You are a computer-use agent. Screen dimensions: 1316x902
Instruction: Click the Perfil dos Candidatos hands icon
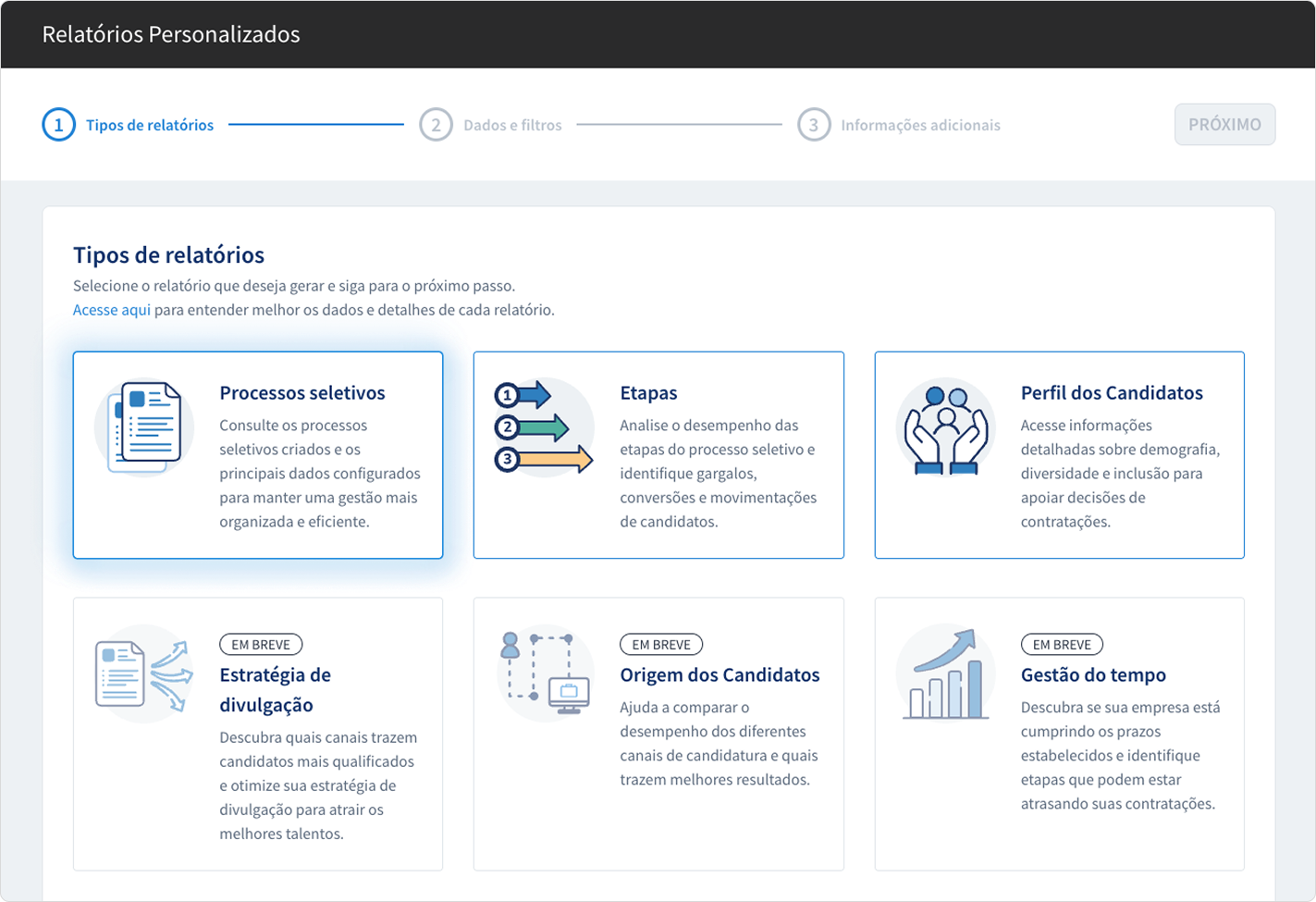pyautogui.click(x=945, y=427)
